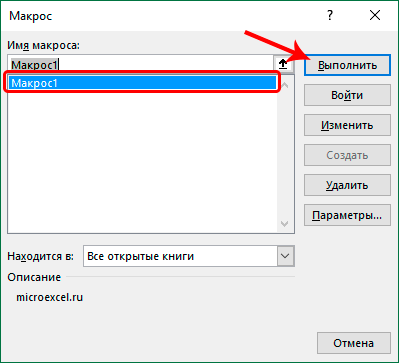Screen dimensions: 399x363
Task: Run the macro with the Выполнить button
Action: 347,65
